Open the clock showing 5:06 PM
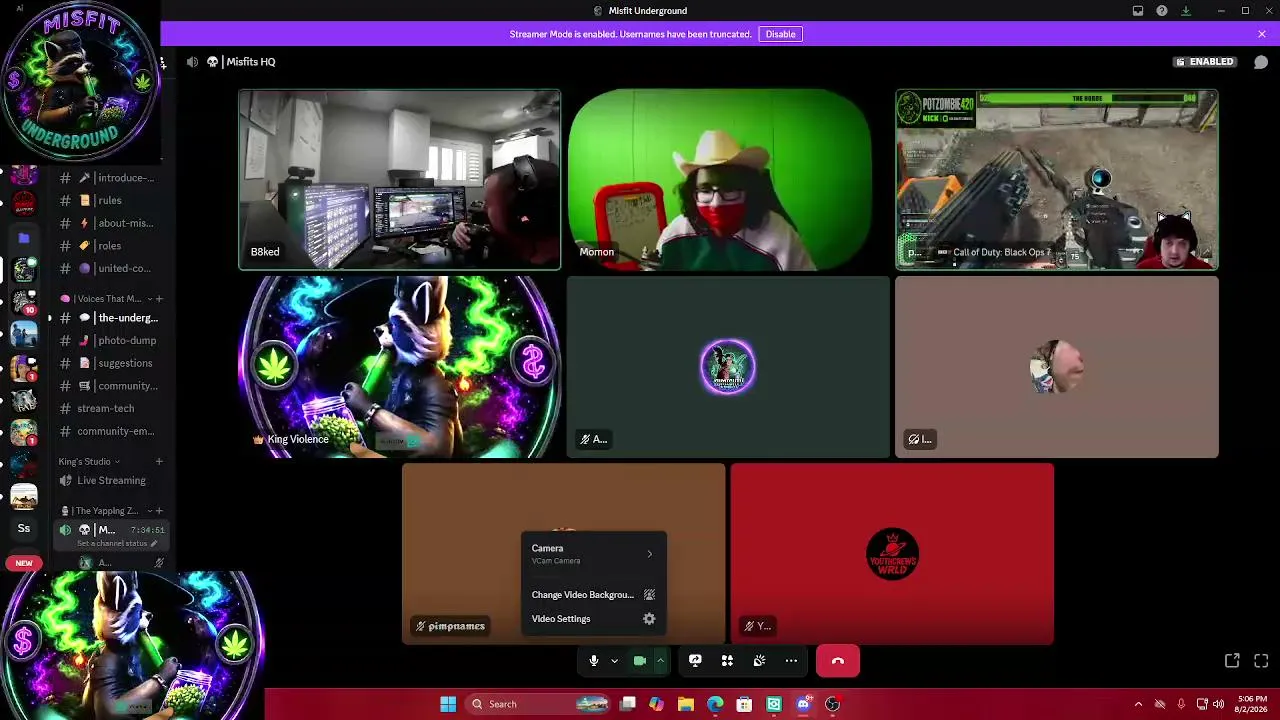Screen dimensions: 1280x720 pyautogui.click(x=1252, y=704)
